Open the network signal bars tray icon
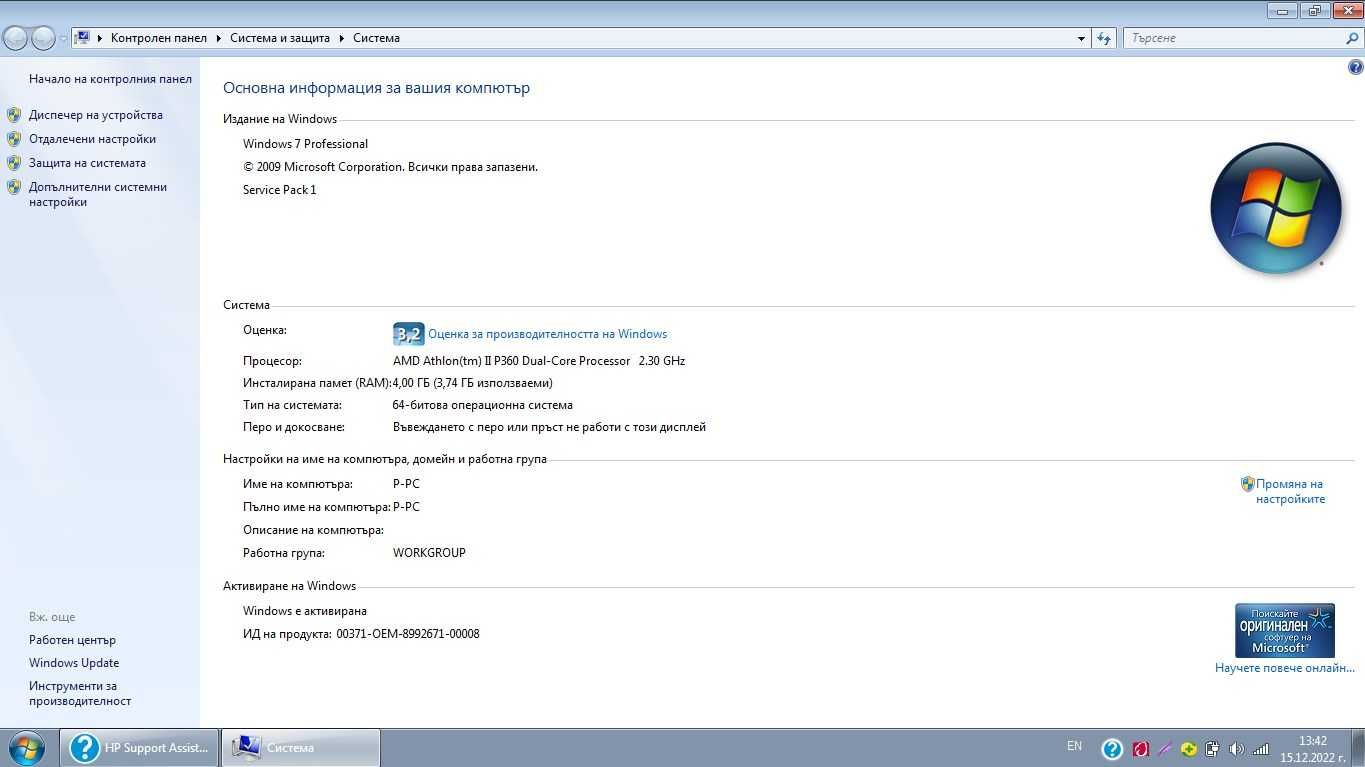The image size is (1365, 767). pos(1261,748)
